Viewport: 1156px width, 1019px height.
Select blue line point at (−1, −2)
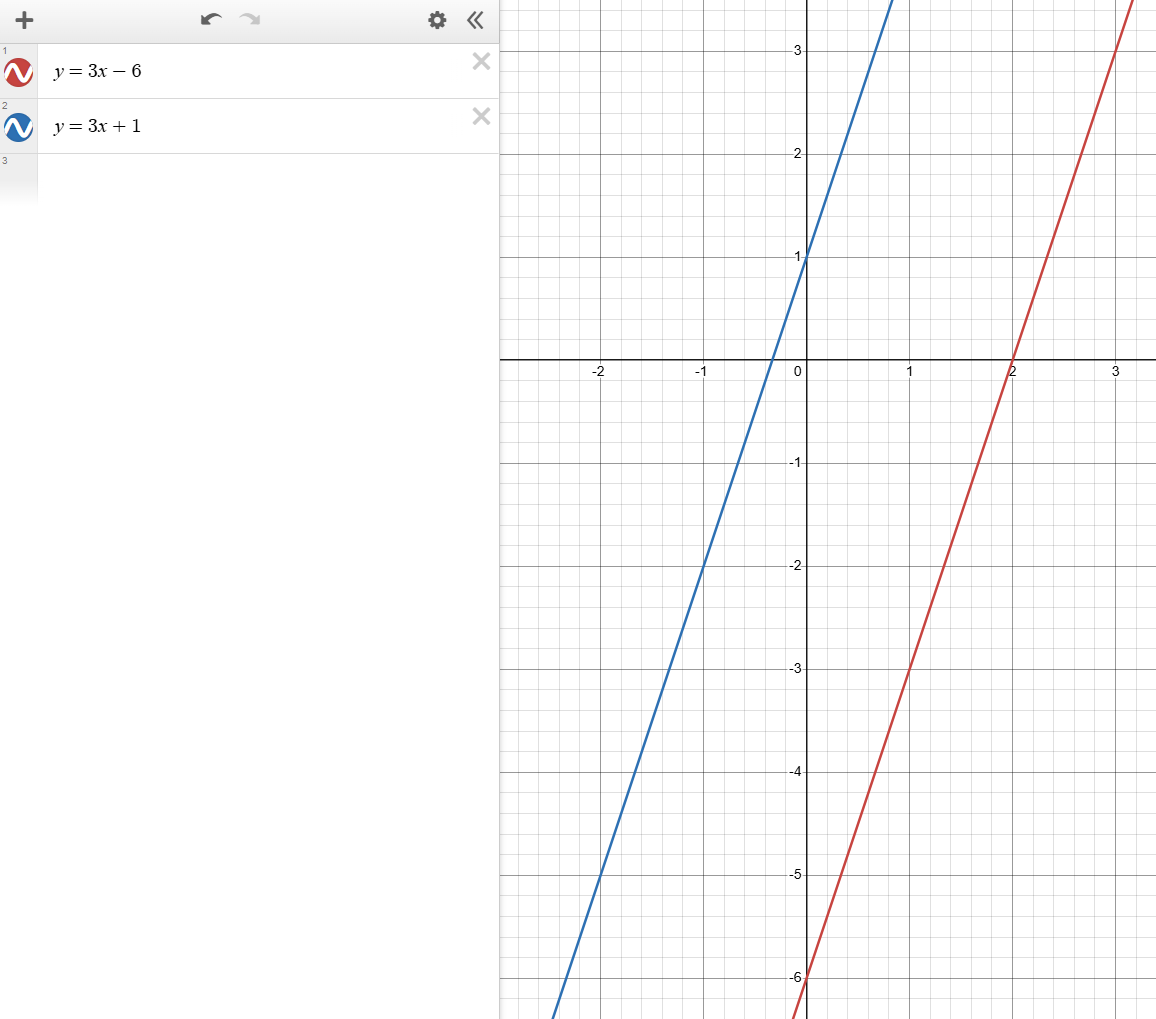[x=703, y=565]
